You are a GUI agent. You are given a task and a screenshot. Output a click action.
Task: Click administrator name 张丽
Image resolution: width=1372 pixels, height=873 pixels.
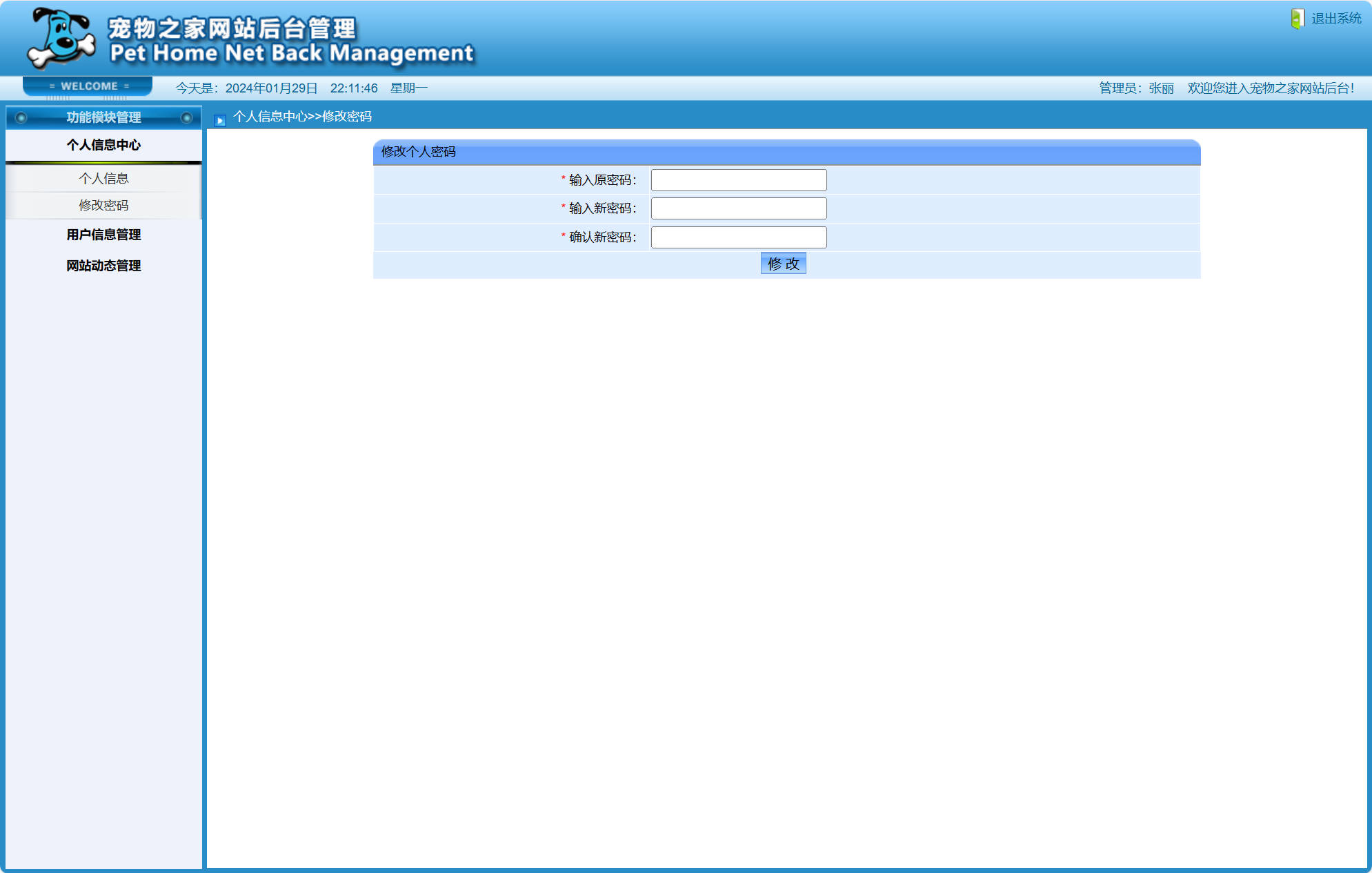coord(1161,88)
